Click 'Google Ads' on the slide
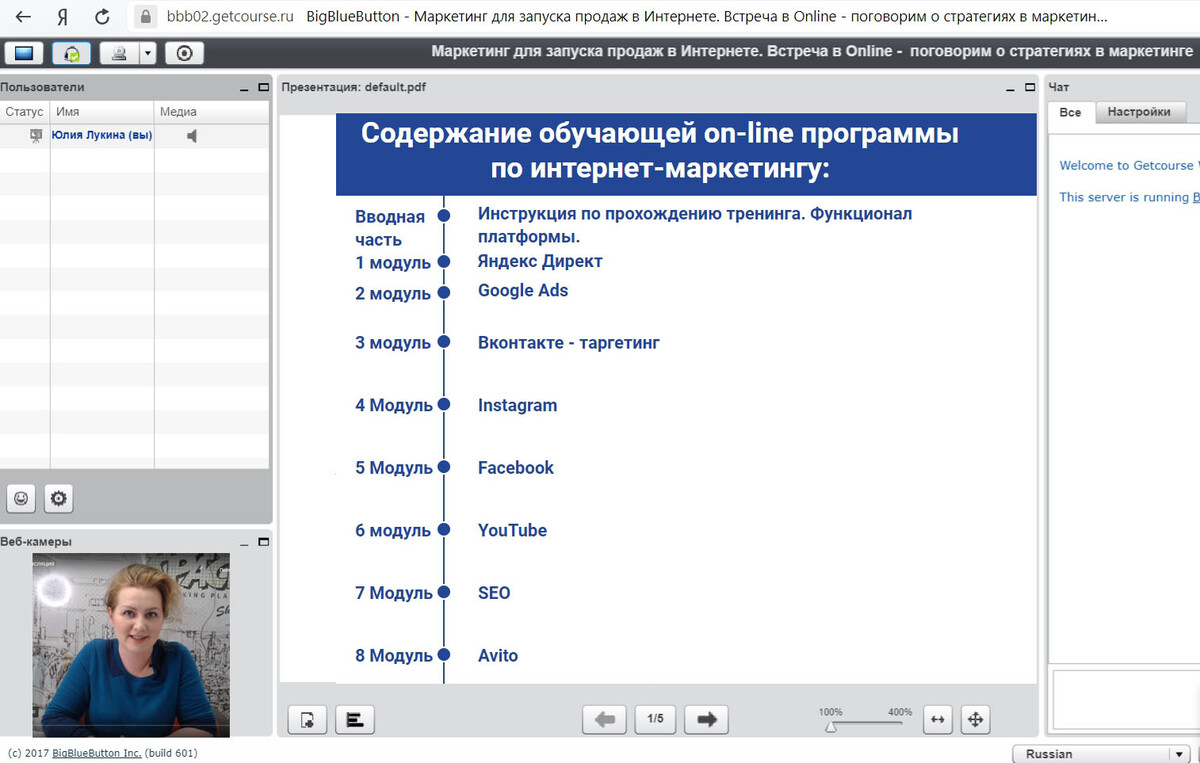 point(523,291)
